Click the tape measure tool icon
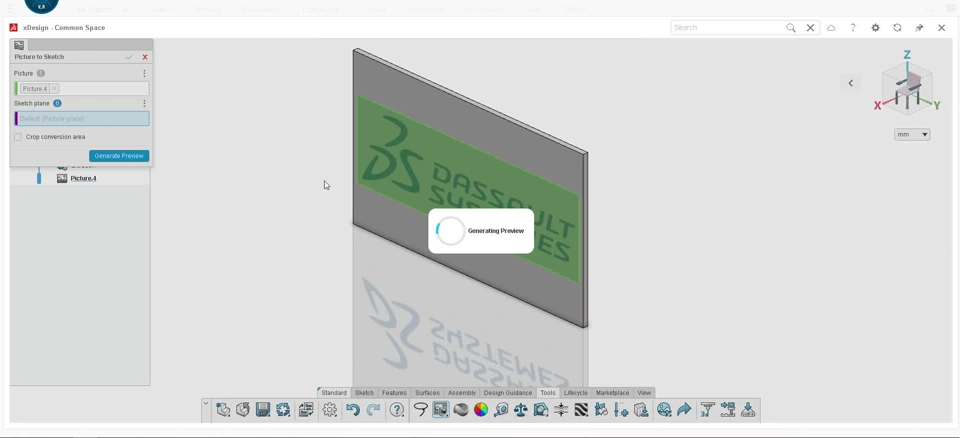960x438 pixels. 501,410
